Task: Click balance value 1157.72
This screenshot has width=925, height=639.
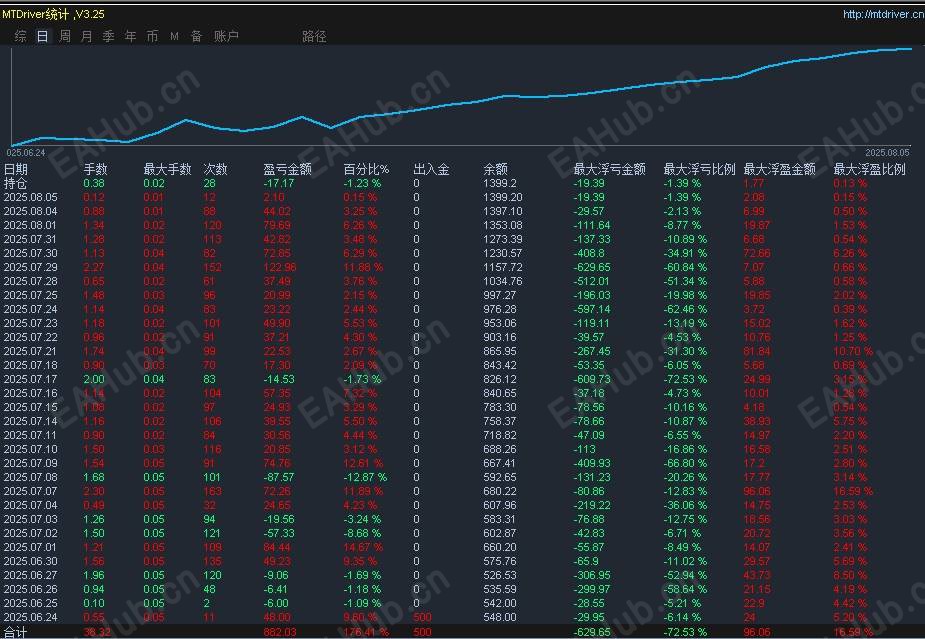Action: click(503, 267)
